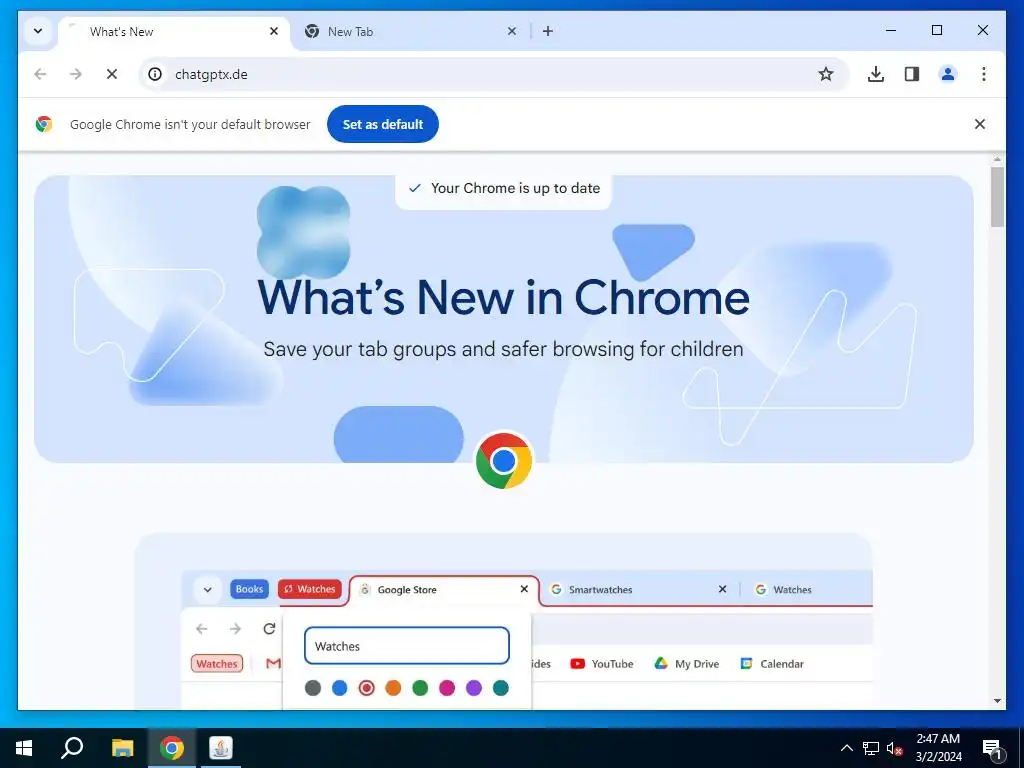The width and height of the screenshot is (1024, 768).
Task: Toggle the Chrome side panel
Action: pyautogui.click(x=912, y=74)
